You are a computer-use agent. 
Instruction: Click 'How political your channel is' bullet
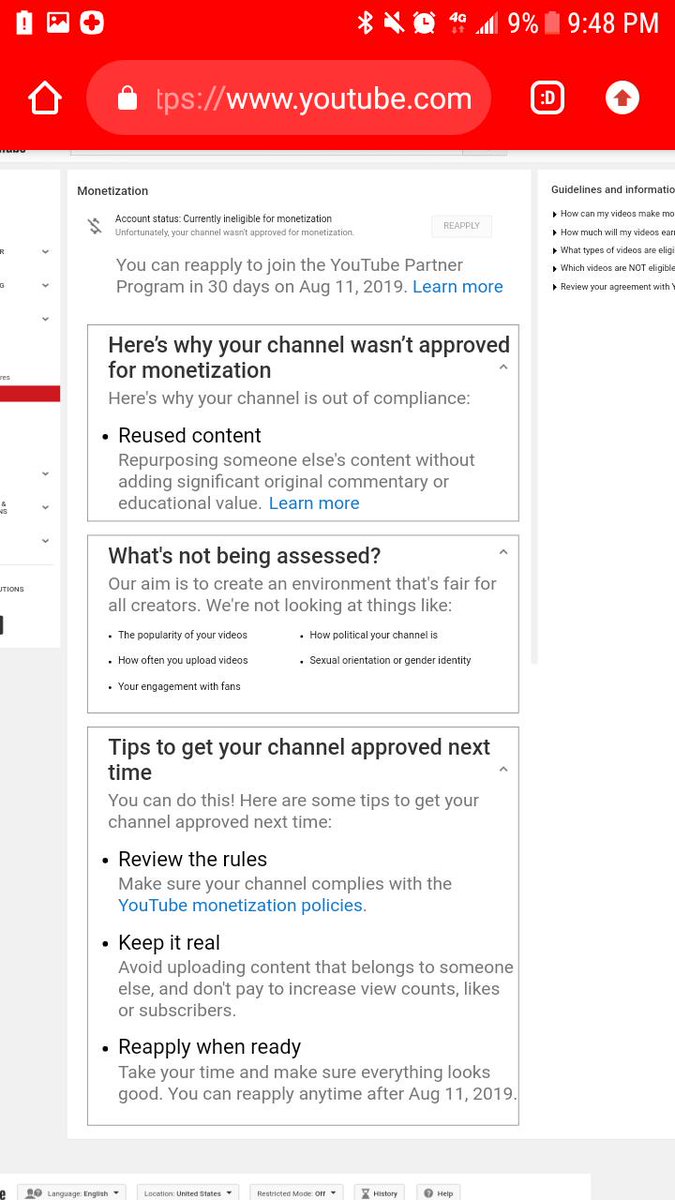(x=373, y=635)
